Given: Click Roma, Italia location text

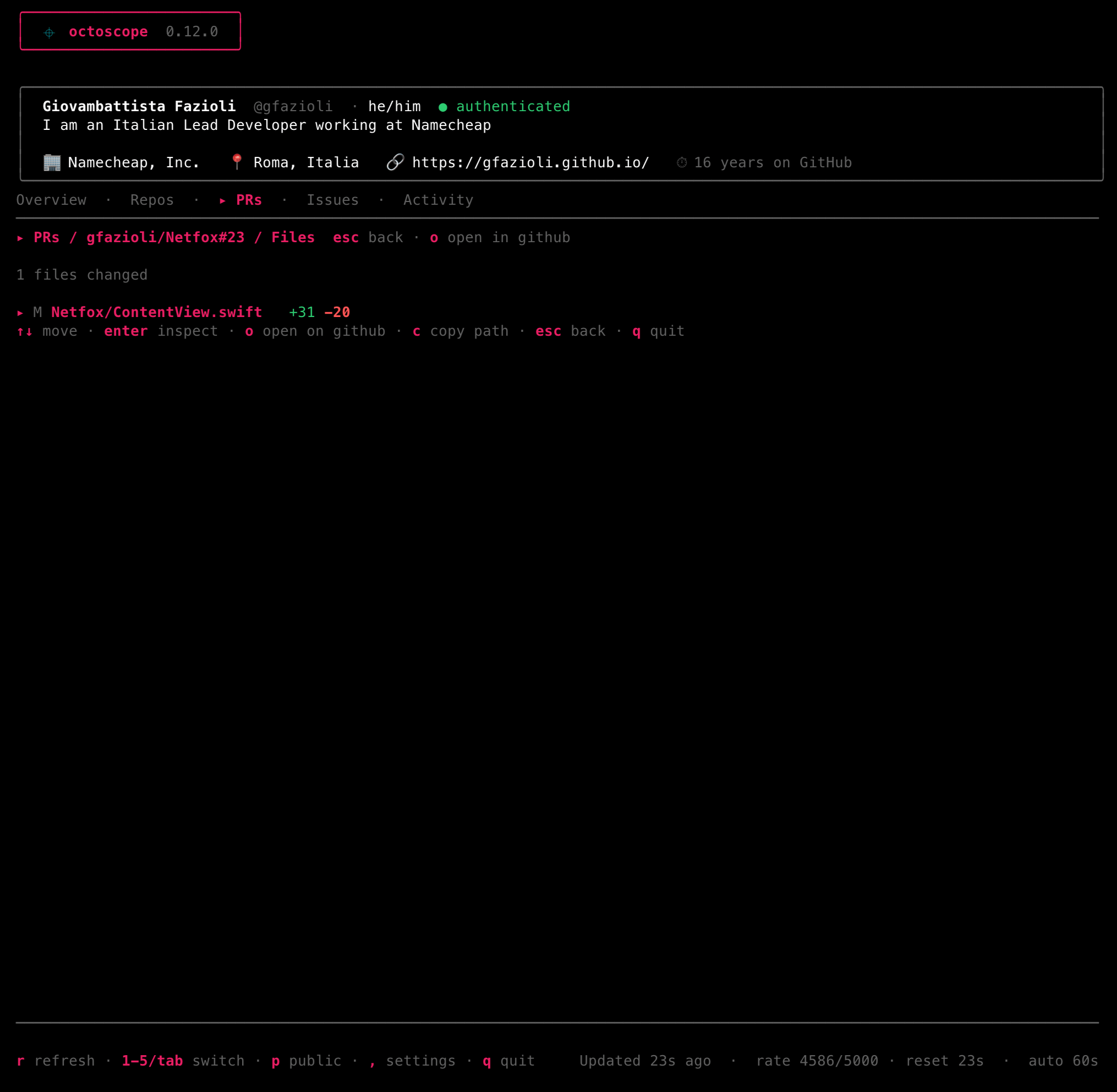Looking at the screenshot, I should point(306,163).
